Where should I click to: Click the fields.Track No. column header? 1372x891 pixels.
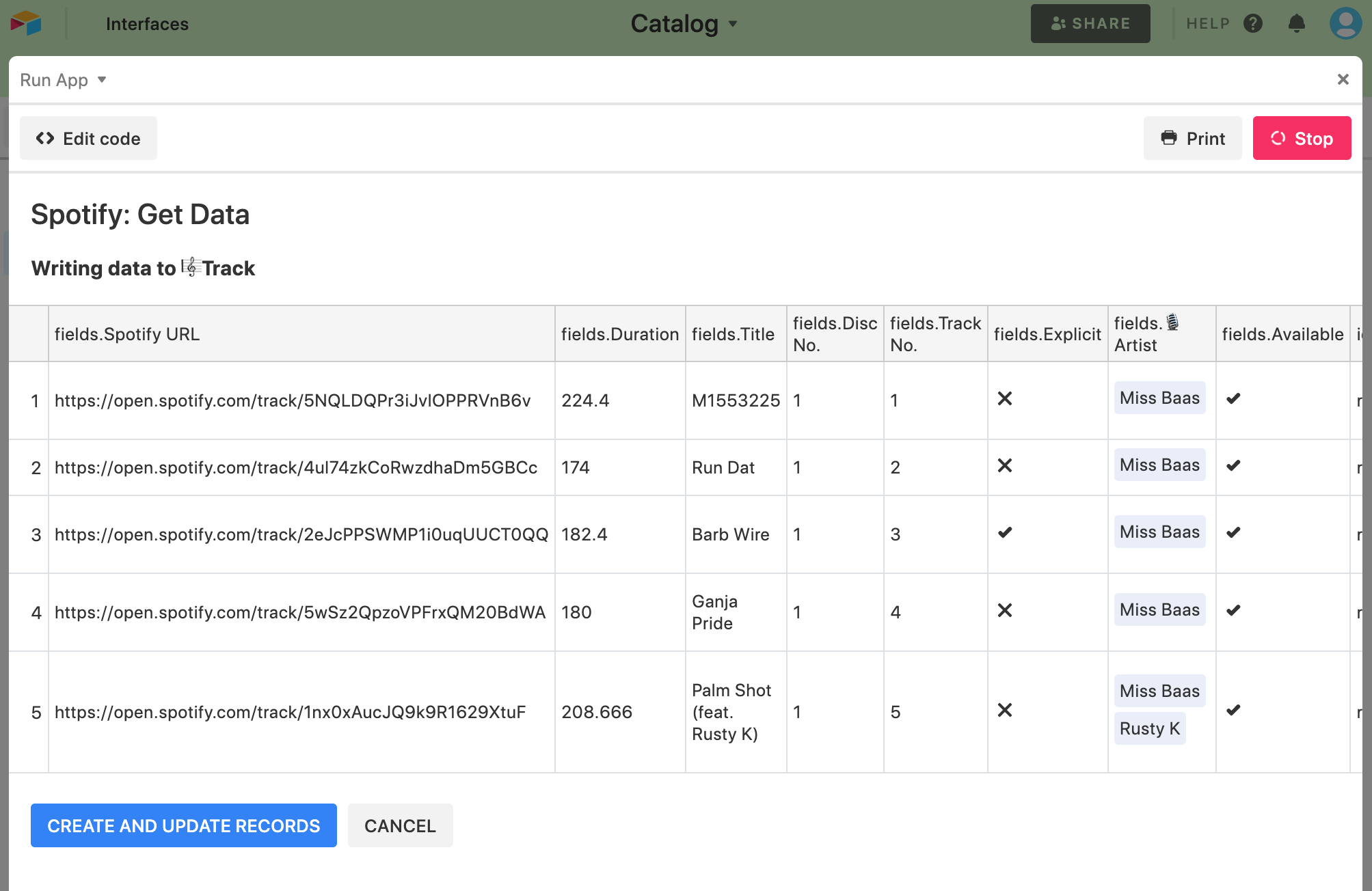pyautogui.click(x=936, y=333)
